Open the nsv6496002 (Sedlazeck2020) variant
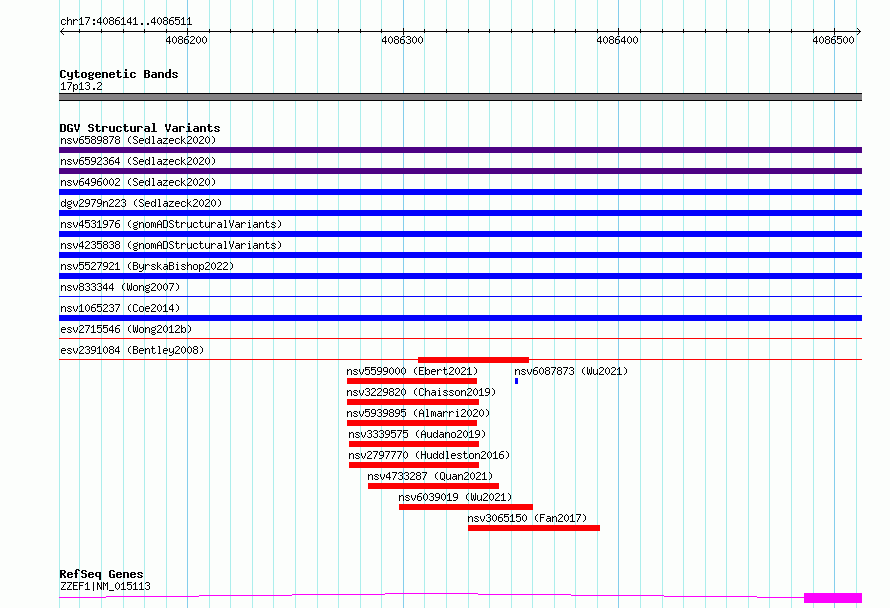The height and width of the screenshot is (608, 890). [x=138, y=182]
